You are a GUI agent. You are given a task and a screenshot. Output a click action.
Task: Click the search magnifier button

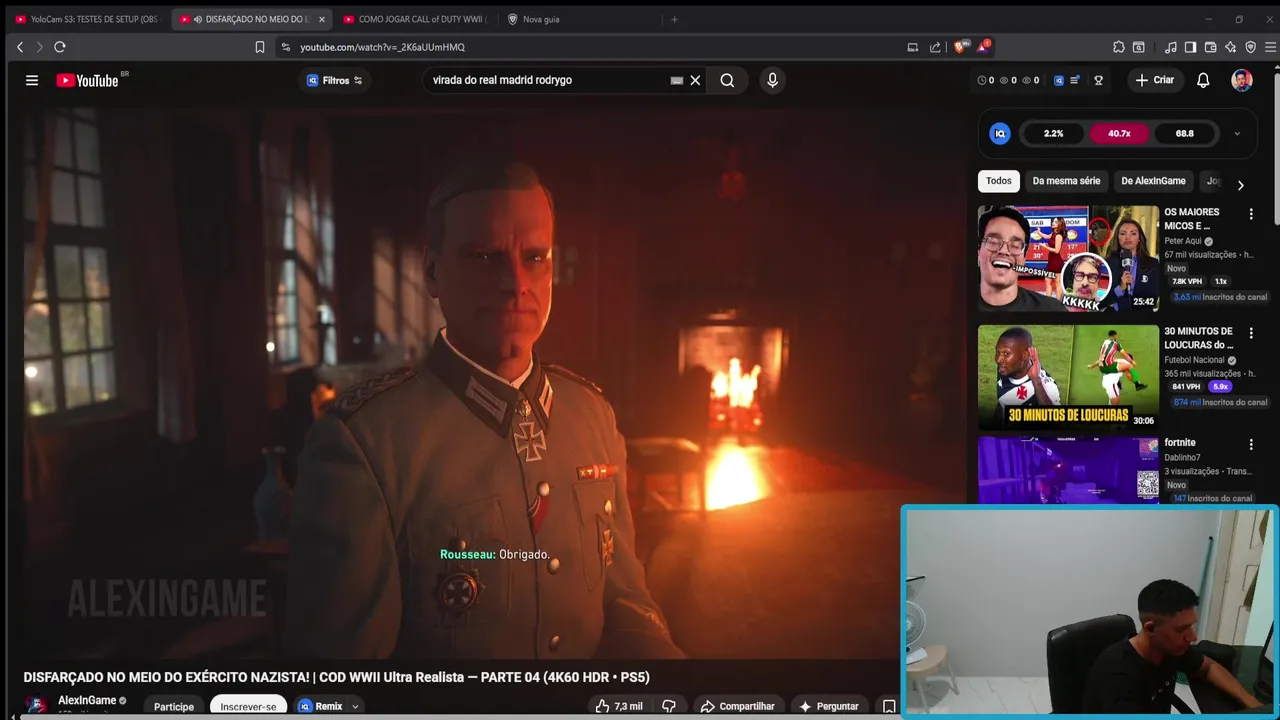[727, 80]
